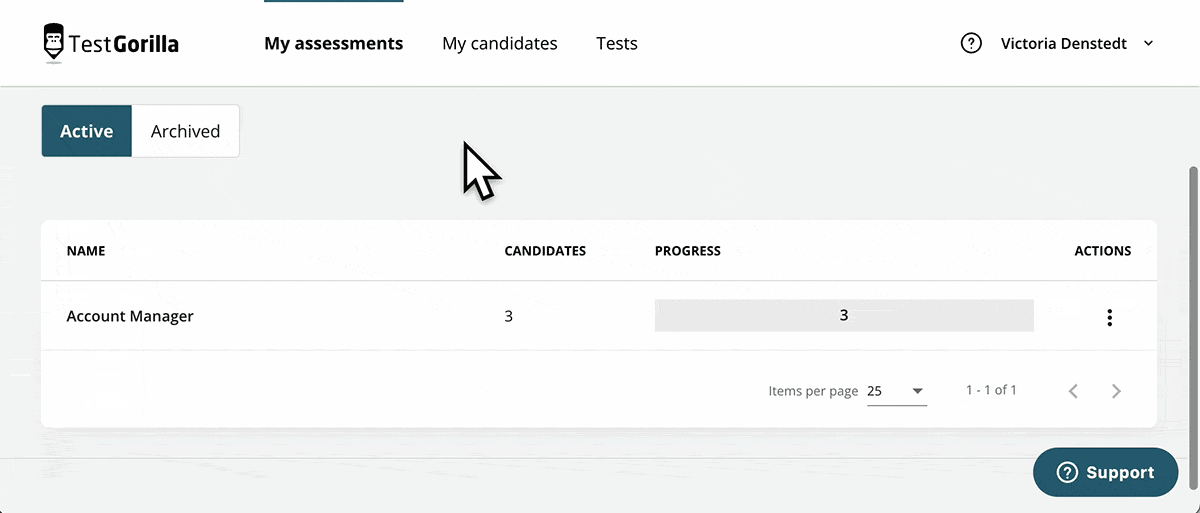Select the My assessments tab
This screenshot has width=1200, height=513.
(x=334, y=43)
